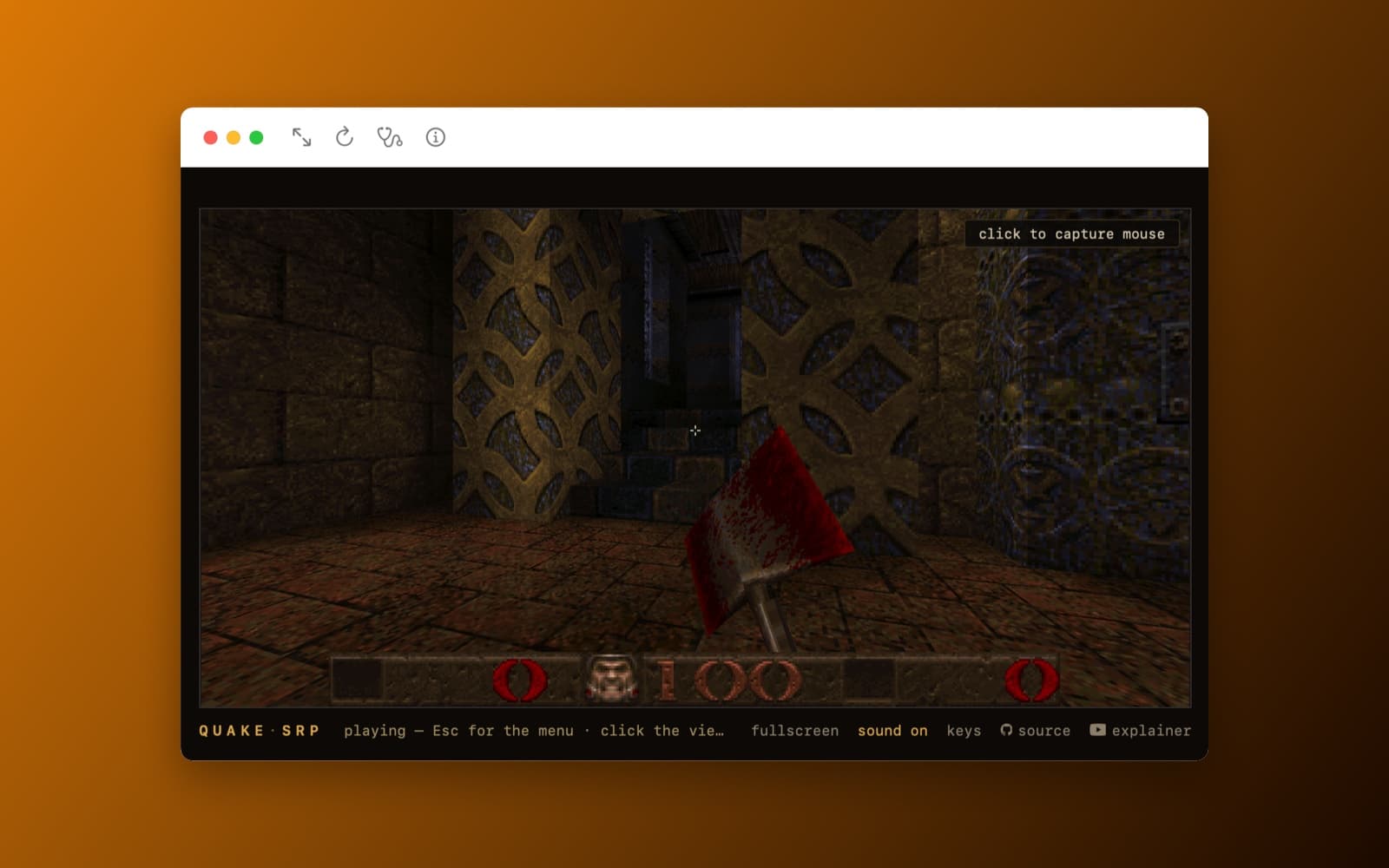The image size is (1389, 868).
Task: Click the armor counter left of the face
Action: click(x=519, y=680)
